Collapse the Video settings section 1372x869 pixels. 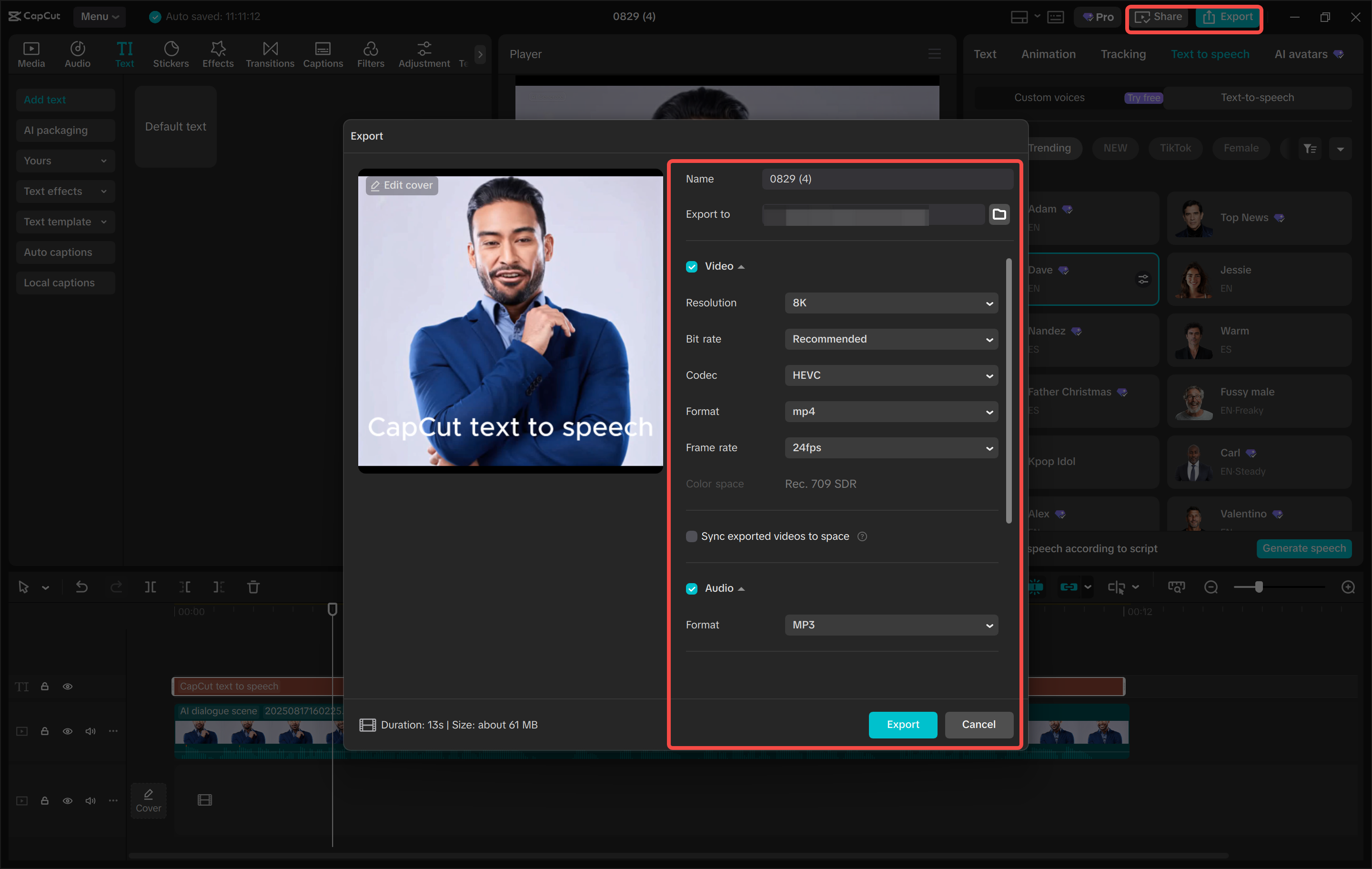[x=741, y=266]
